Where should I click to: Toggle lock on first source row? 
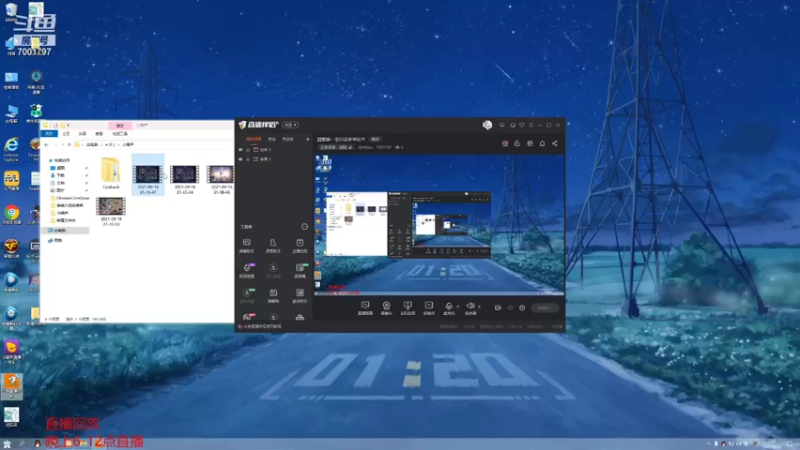tap(248, 150)
